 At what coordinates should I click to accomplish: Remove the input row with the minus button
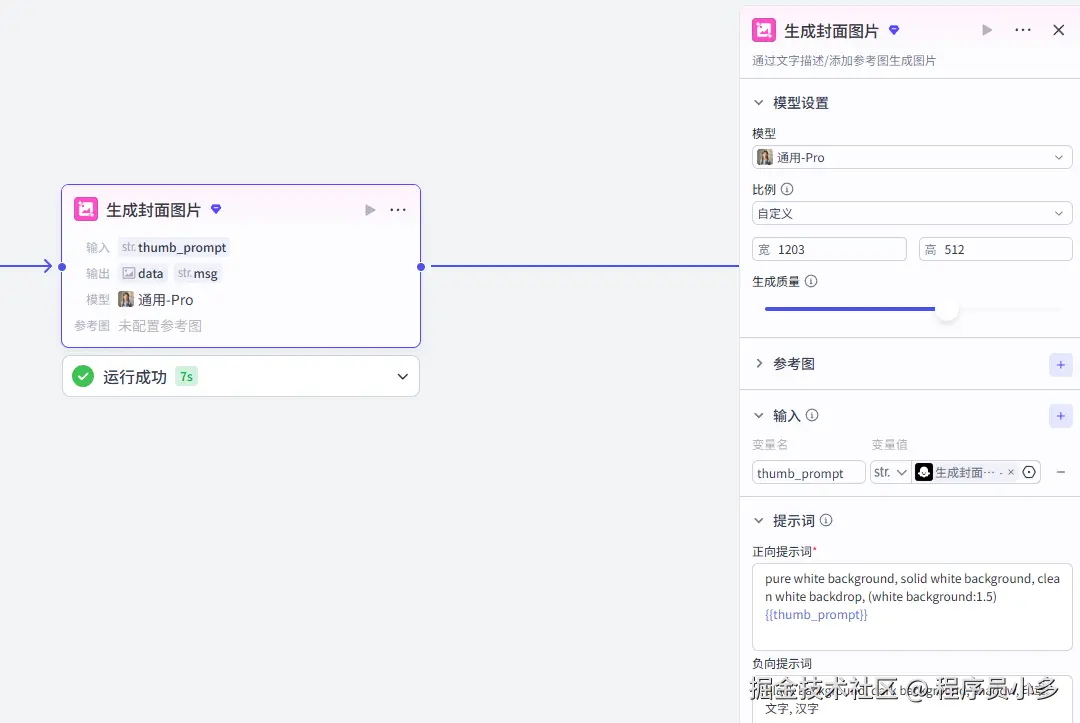1061,471
